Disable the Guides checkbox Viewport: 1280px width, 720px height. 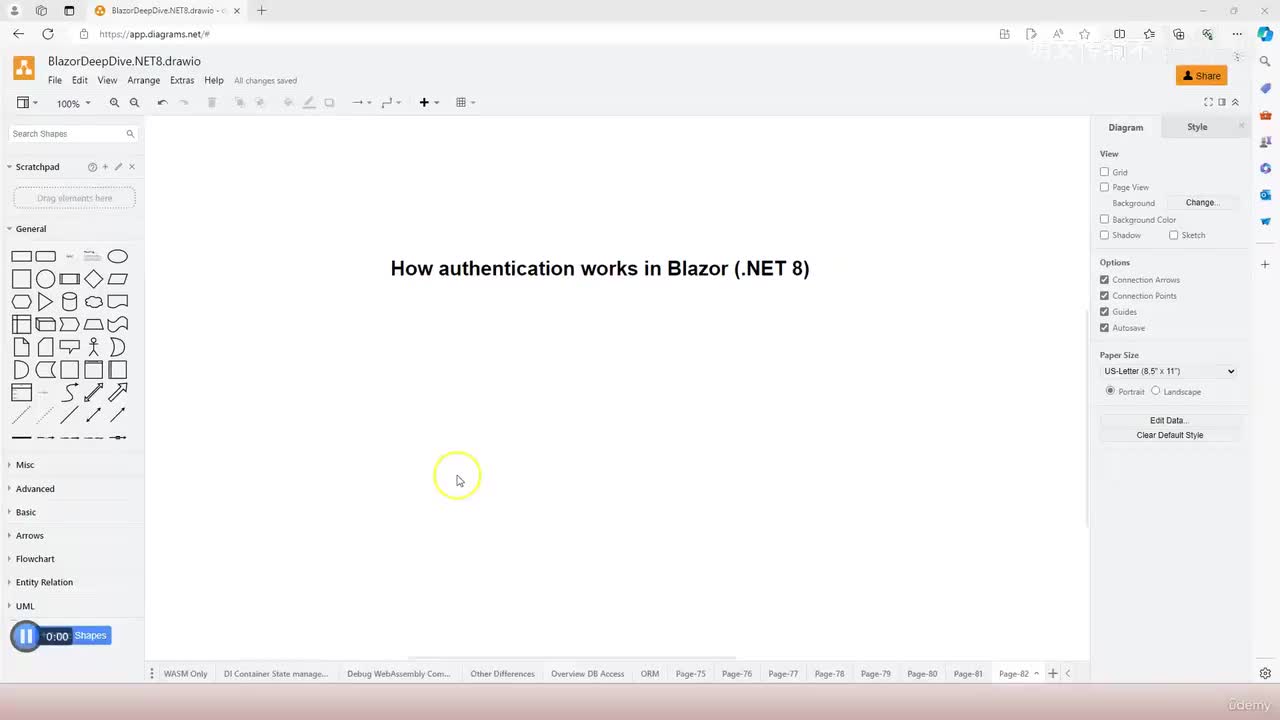[x=1104, y=312]
